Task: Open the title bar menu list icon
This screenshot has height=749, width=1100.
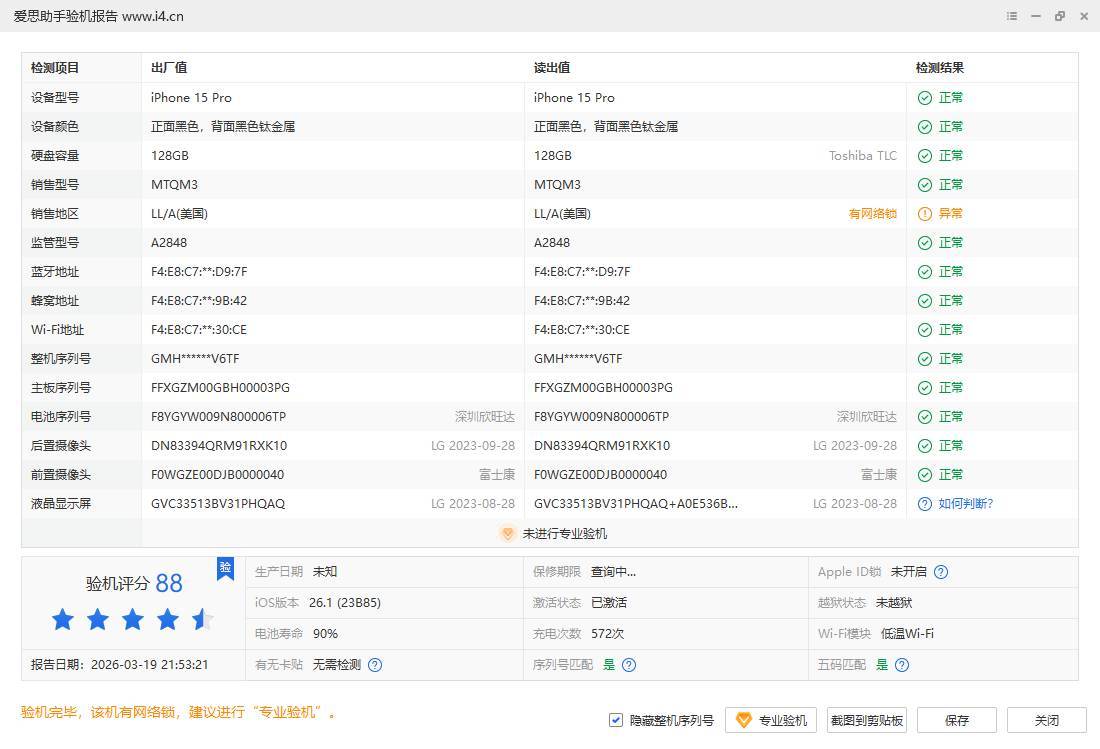Action: point(1012,16)
